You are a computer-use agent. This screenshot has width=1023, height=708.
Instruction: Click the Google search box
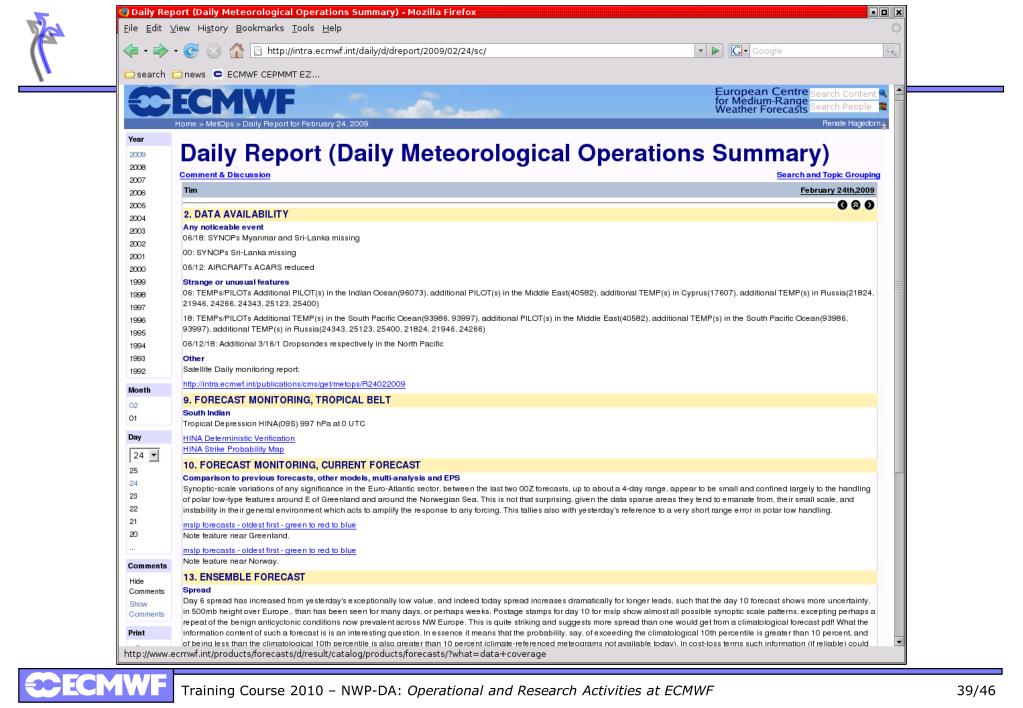816,51
